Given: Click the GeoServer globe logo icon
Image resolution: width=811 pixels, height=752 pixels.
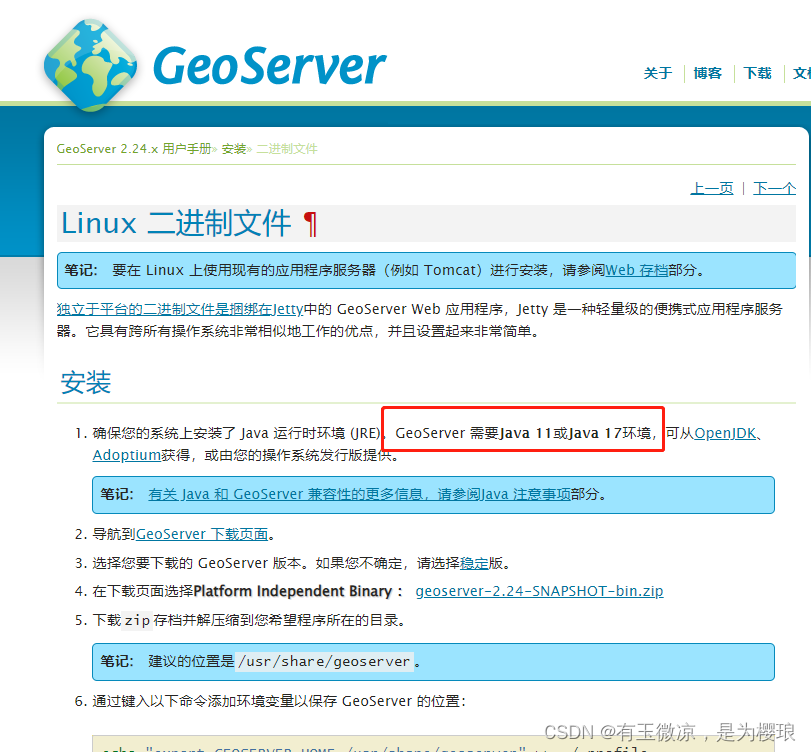Looking at the screenshot, I should point(91,65).
